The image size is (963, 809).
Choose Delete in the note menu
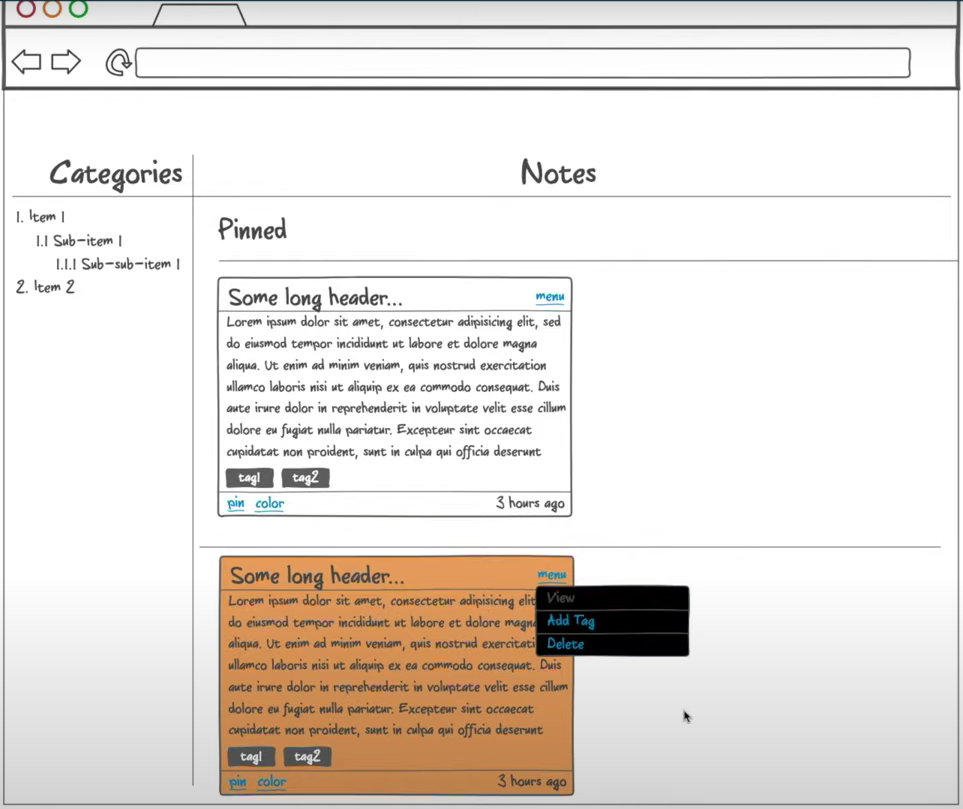(612, 644)
